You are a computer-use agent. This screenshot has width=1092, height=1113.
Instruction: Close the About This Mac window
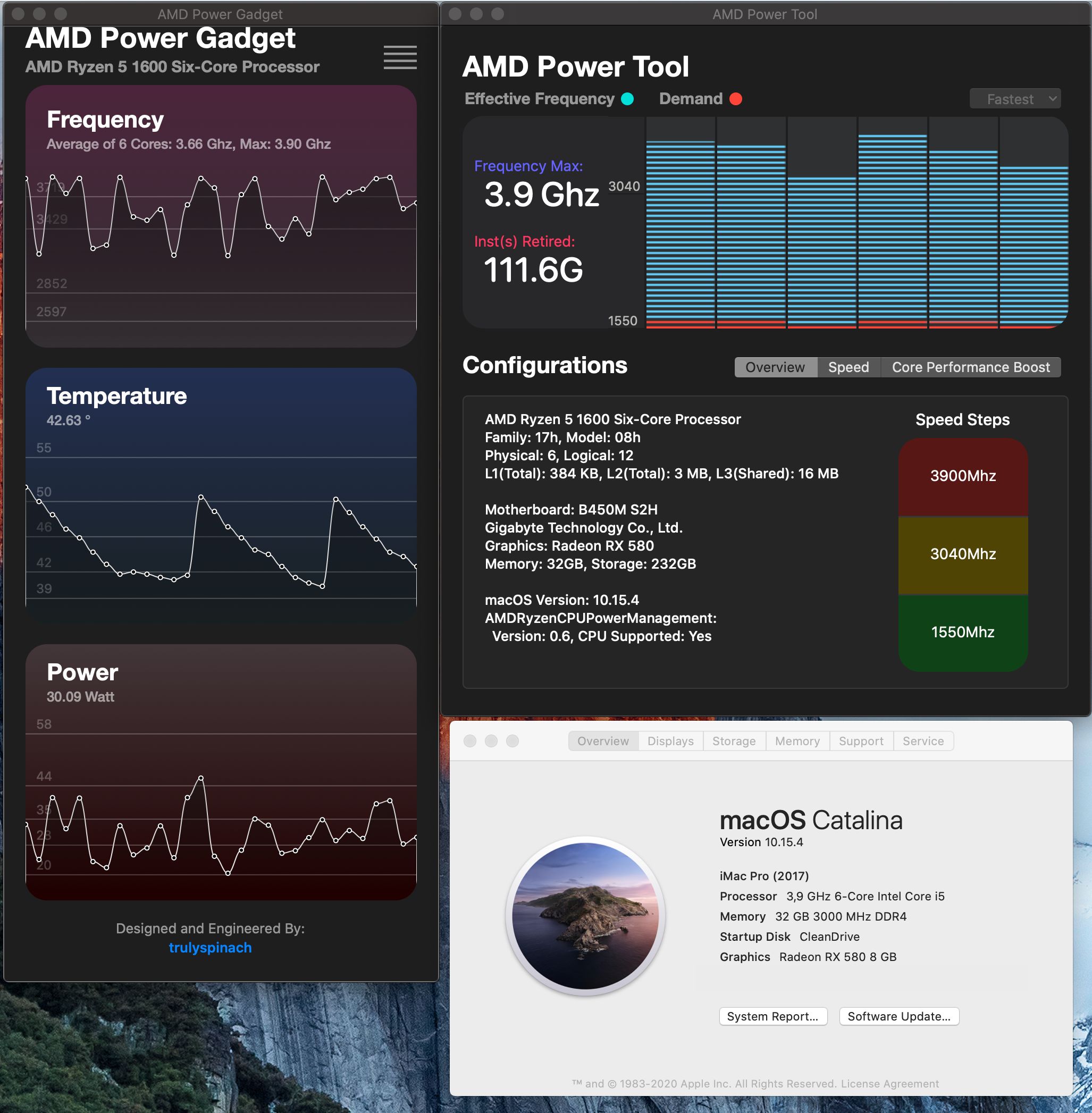(x=470, y=741)
